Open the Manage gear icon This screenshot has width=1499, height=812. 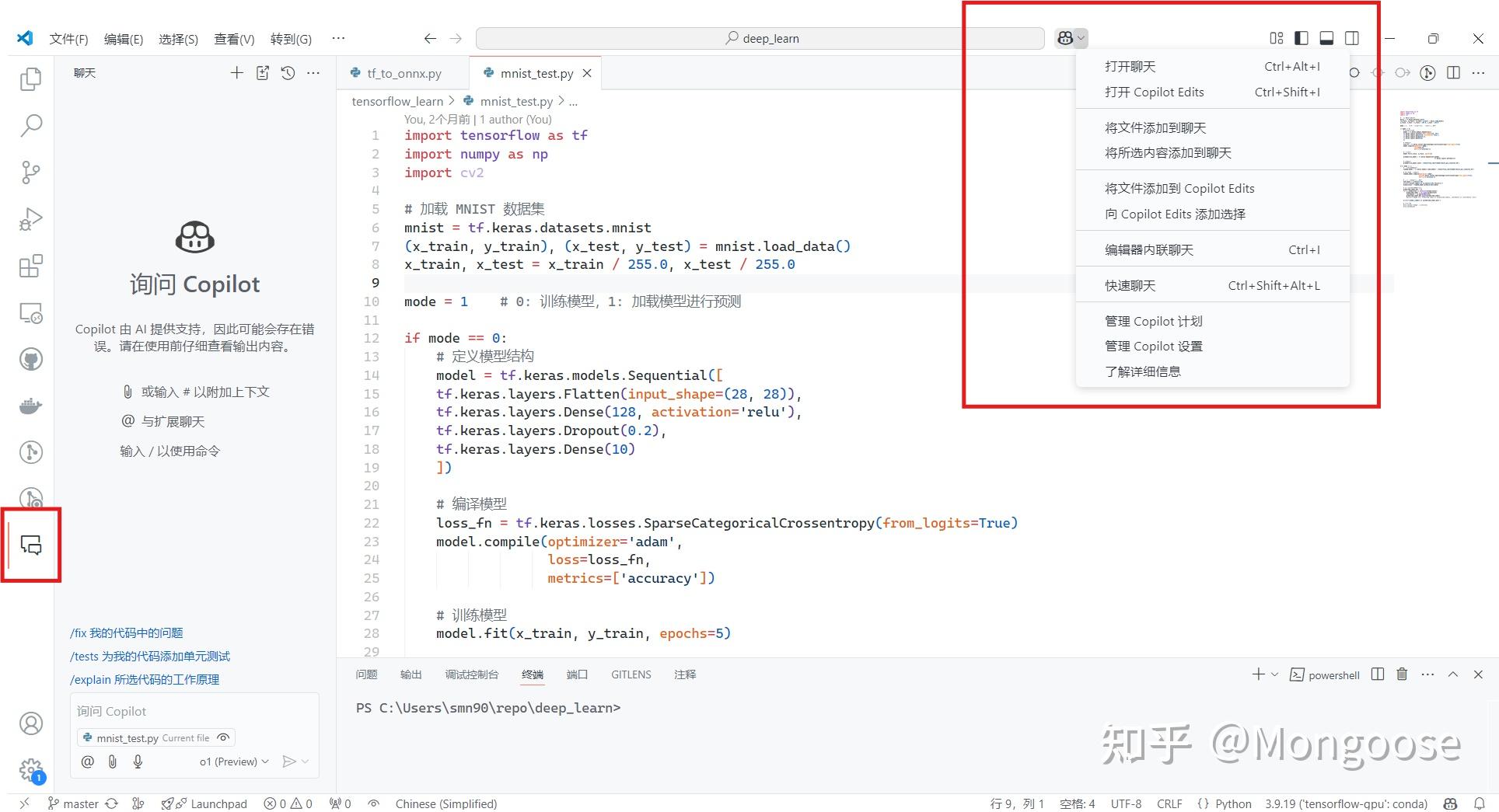[30, 770]
